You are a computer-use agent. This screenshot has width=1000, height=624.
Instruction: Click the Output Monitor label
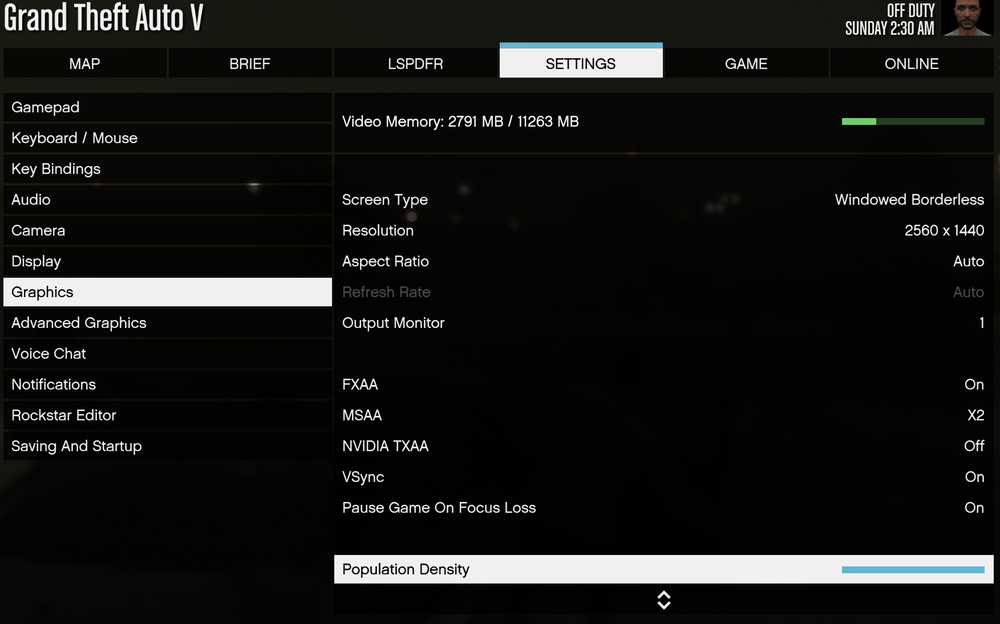[x=393, y=323]
